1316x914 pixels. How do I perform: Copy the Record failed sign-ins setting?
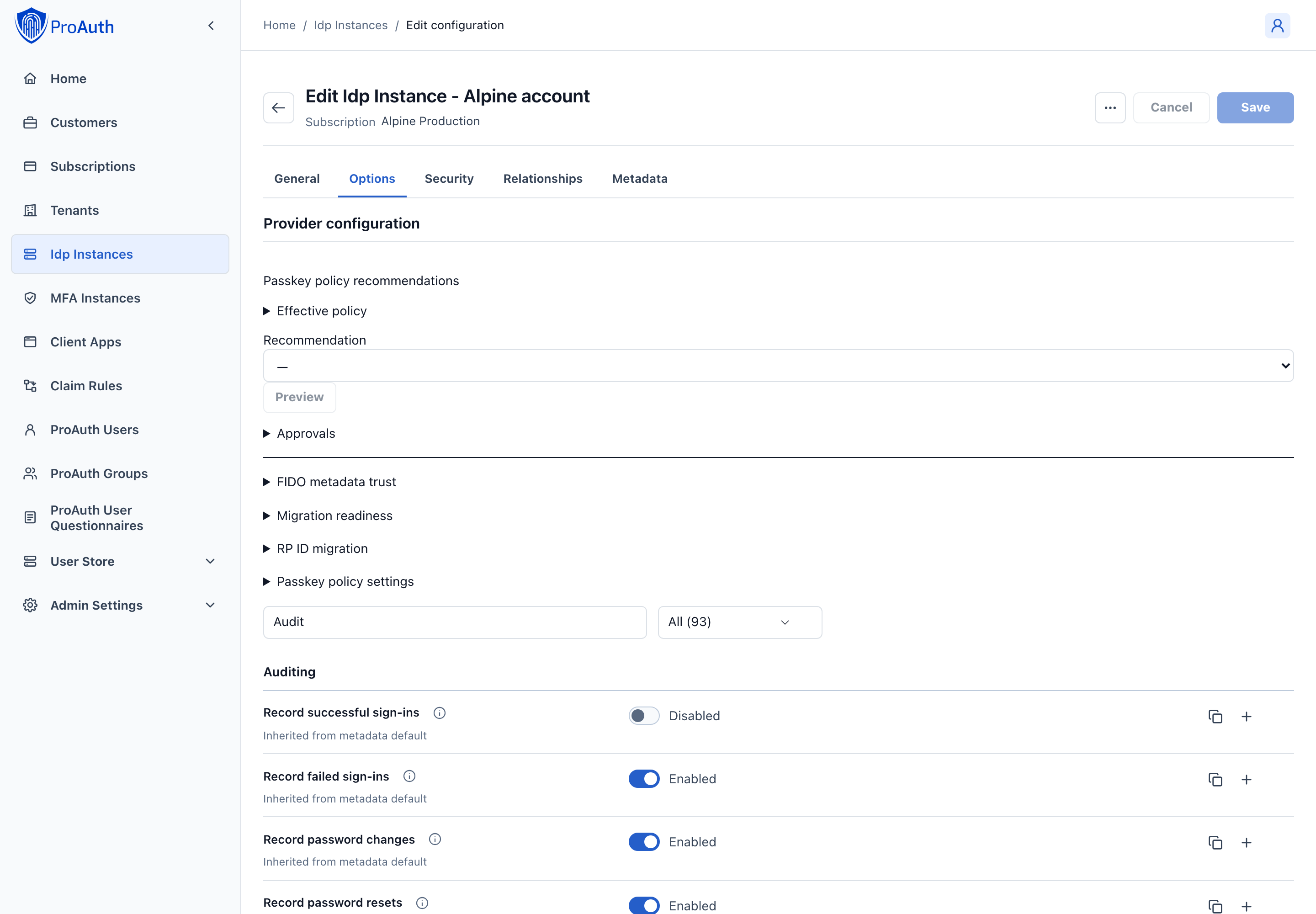[1215, 780]
